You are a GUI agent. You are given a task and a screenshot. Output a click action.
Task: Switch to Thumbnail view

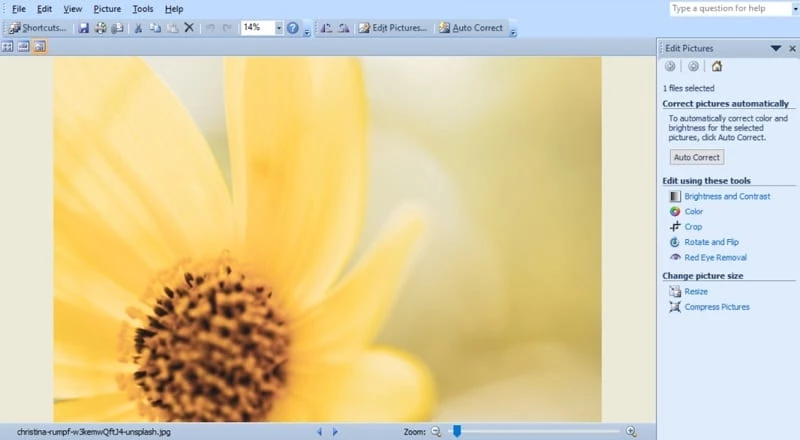(8, 47)
